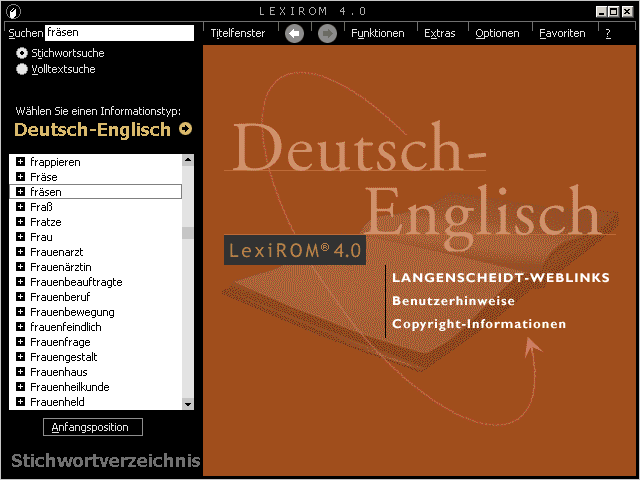Open the Titelfenster menu

coord(238,33)
